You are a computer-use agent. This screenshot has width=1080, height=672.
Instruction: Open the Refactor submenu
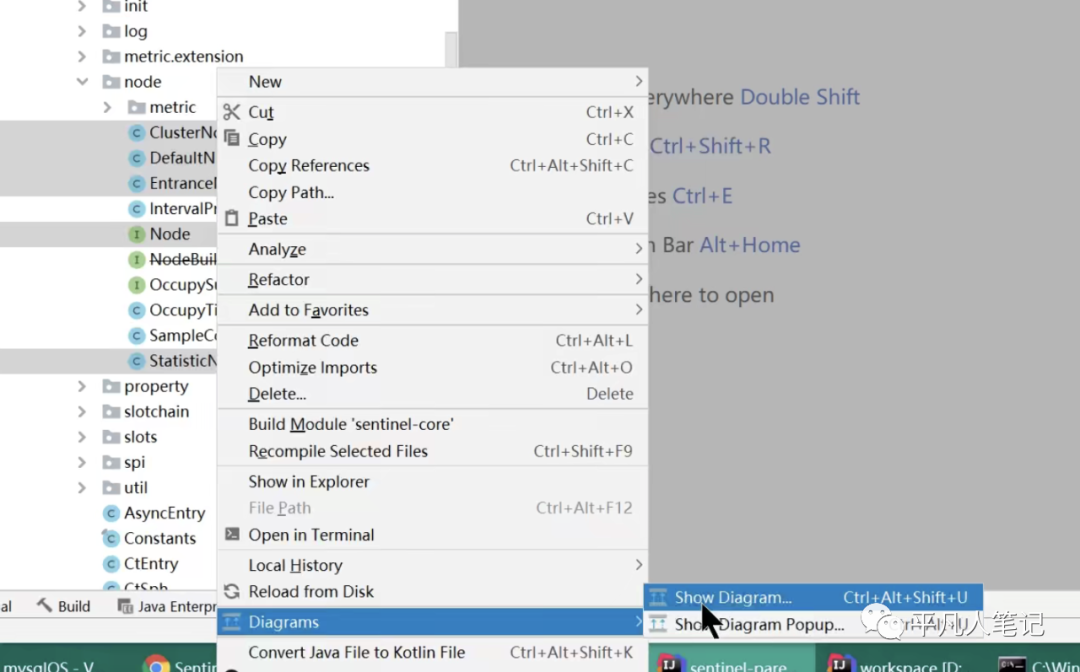pos(433,280)
